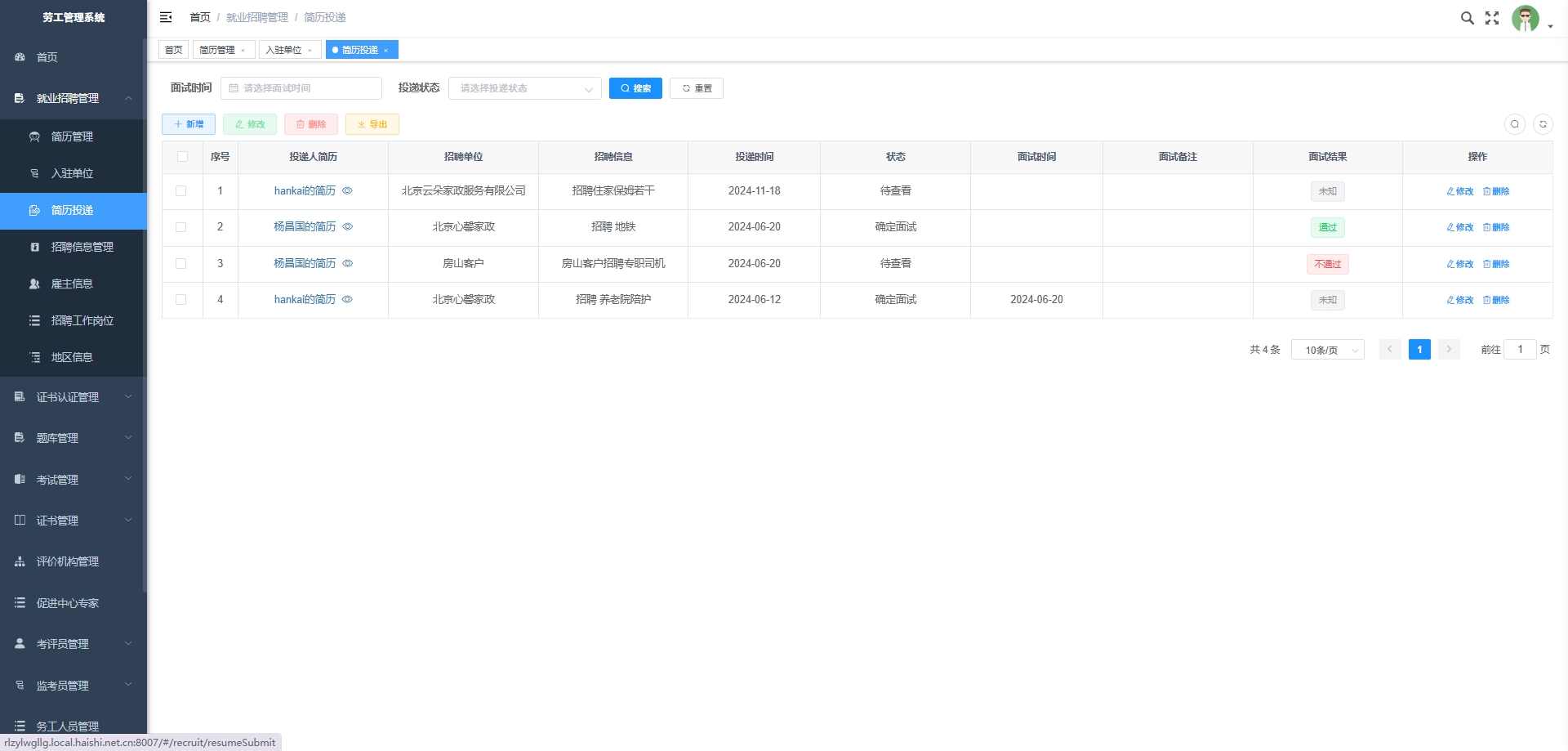
Task: Click the 重置 button
Action: point(697,88)
